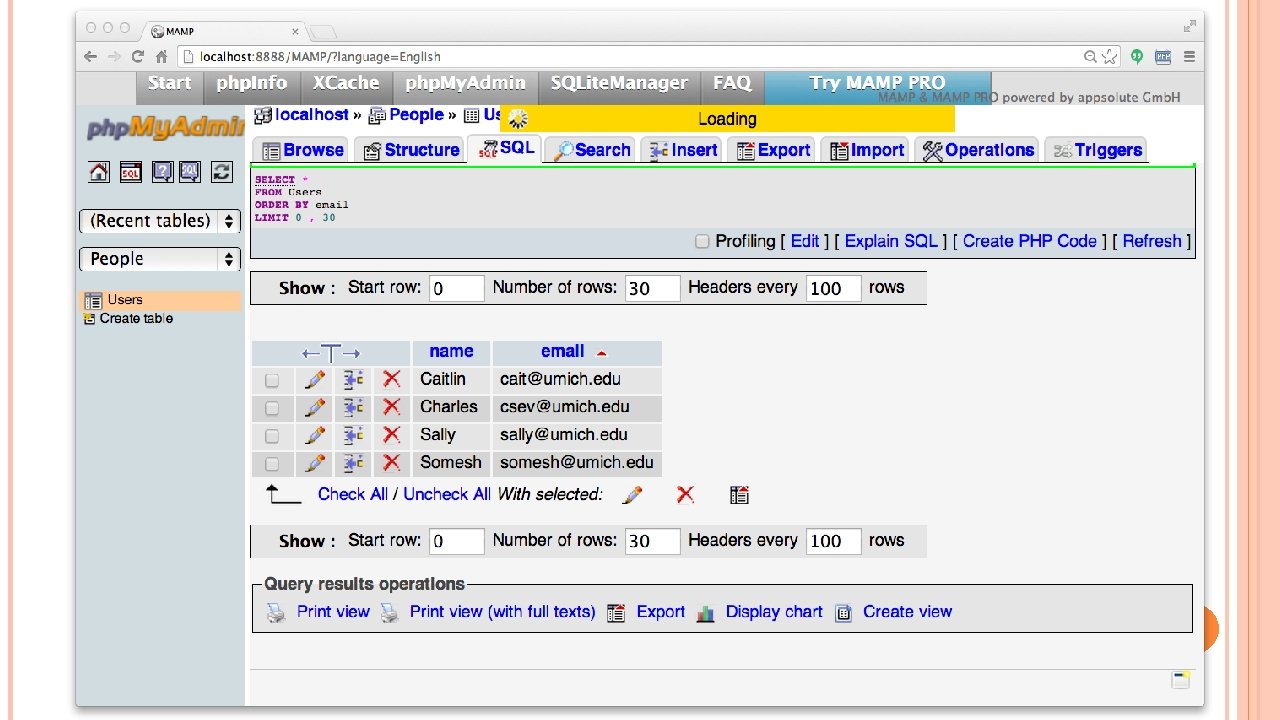Click the reload navigation frame icon in sidebar
This screenshot has width=1280, height=720.
222,172
